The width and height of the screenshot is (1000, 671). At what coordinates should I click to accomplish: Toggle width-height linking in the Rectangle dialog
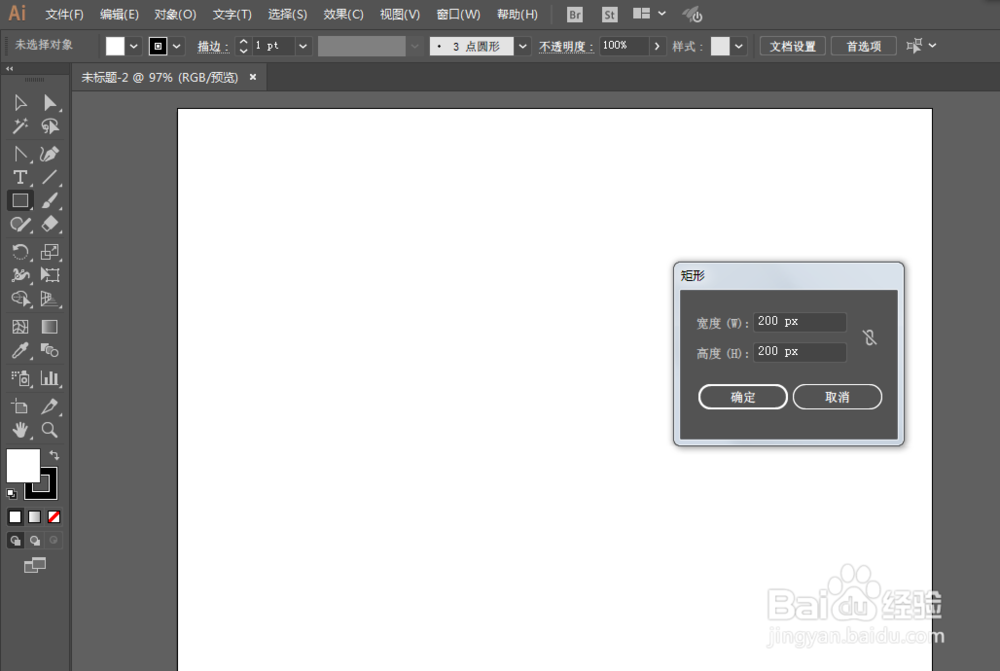(869, 337)
